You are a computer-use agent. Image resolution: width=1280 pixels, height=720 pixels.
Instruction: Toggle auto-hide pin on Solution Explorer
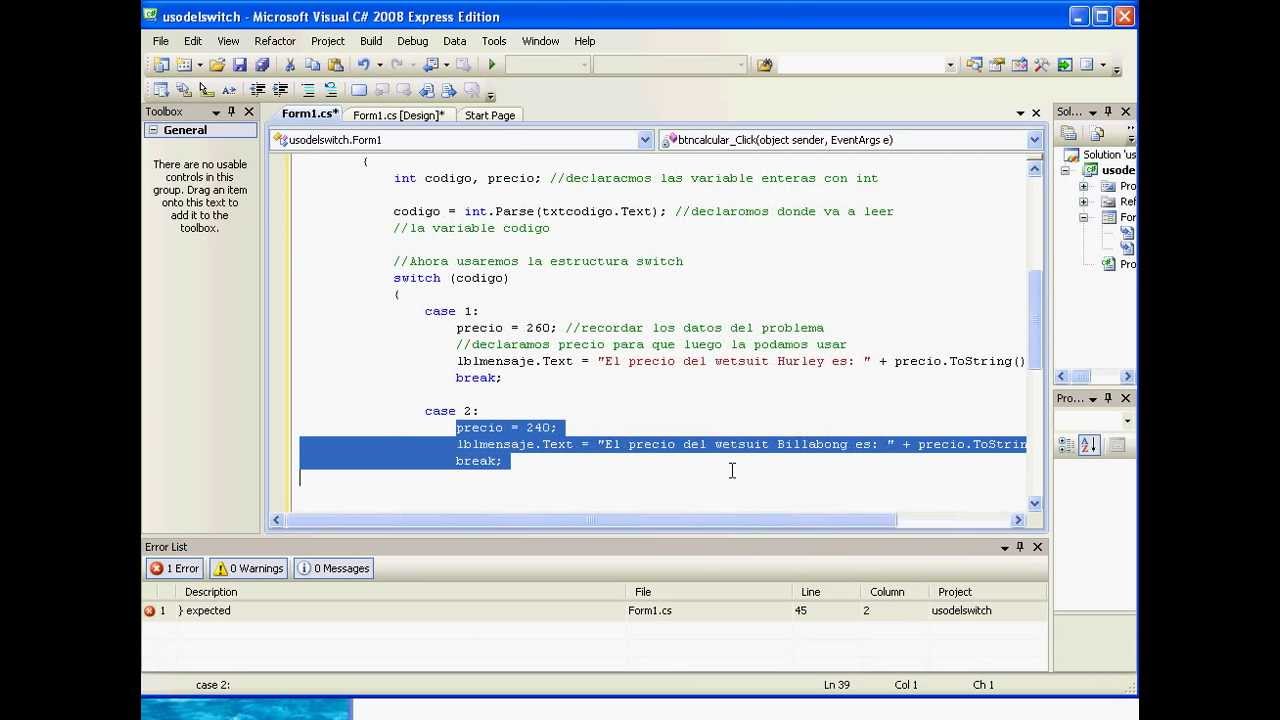pyautogui.click(x=1108, y=112)
